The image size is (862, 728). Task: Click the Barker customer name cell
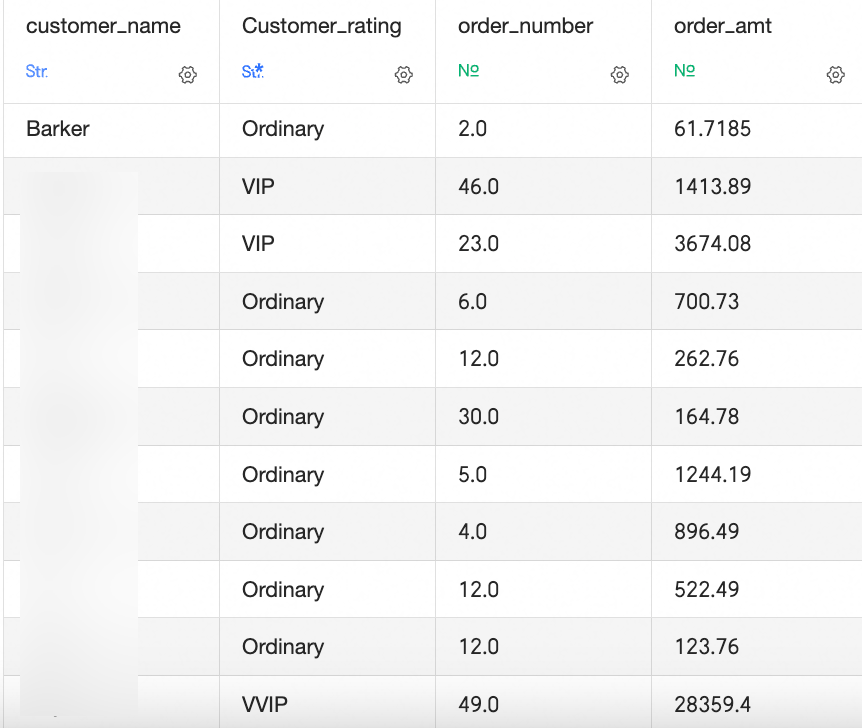[x=58, y=129]
